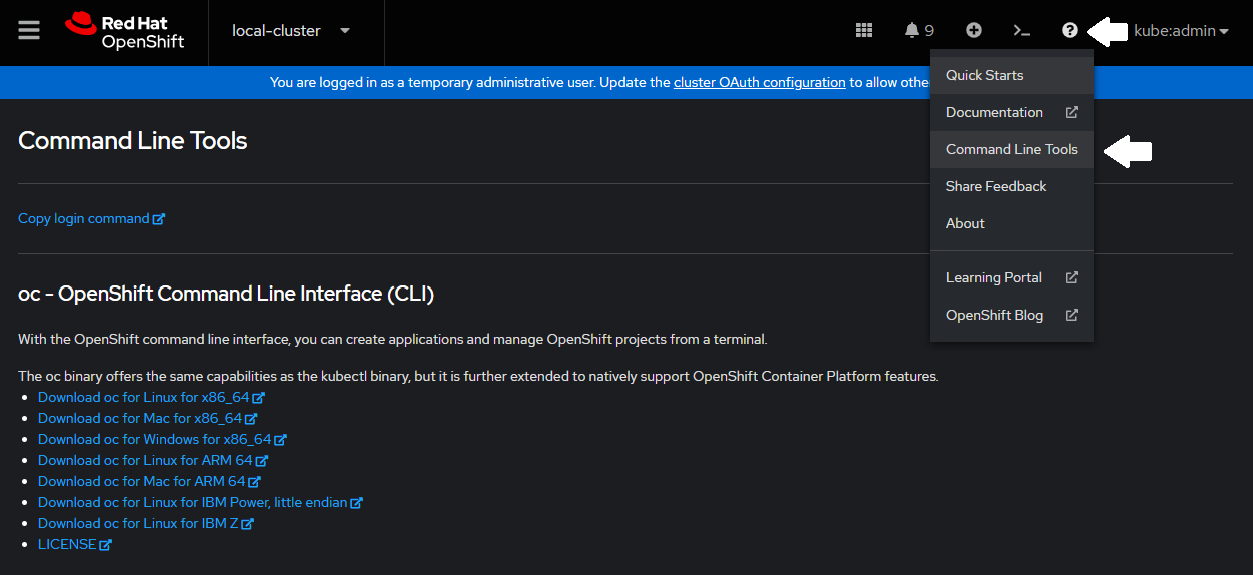Click the Command Line Tools page heading
Screen dimensions: 1253x575
point(133,141)
